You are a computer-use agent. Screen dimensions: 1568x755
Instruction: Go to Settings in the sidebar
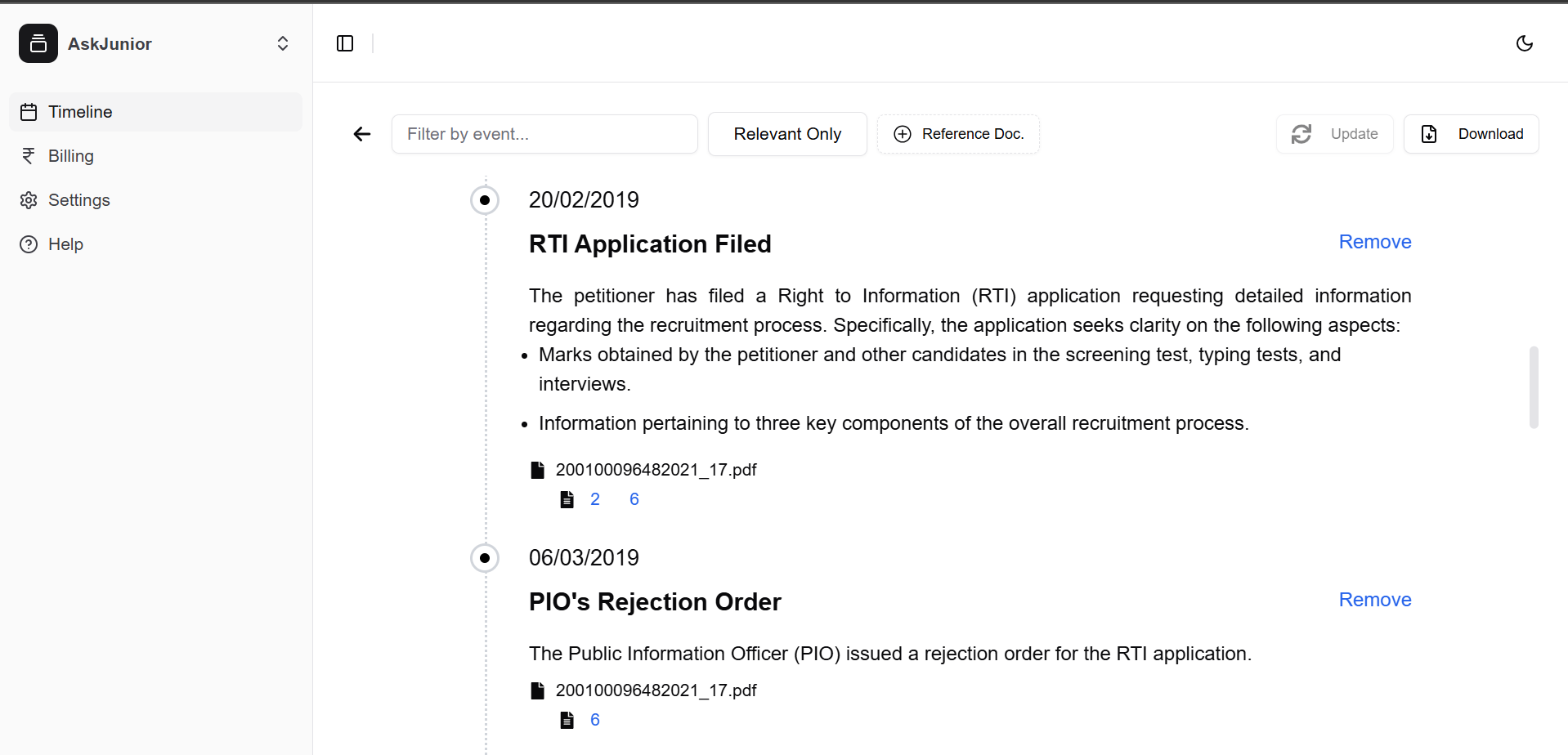tap(78, 200)
